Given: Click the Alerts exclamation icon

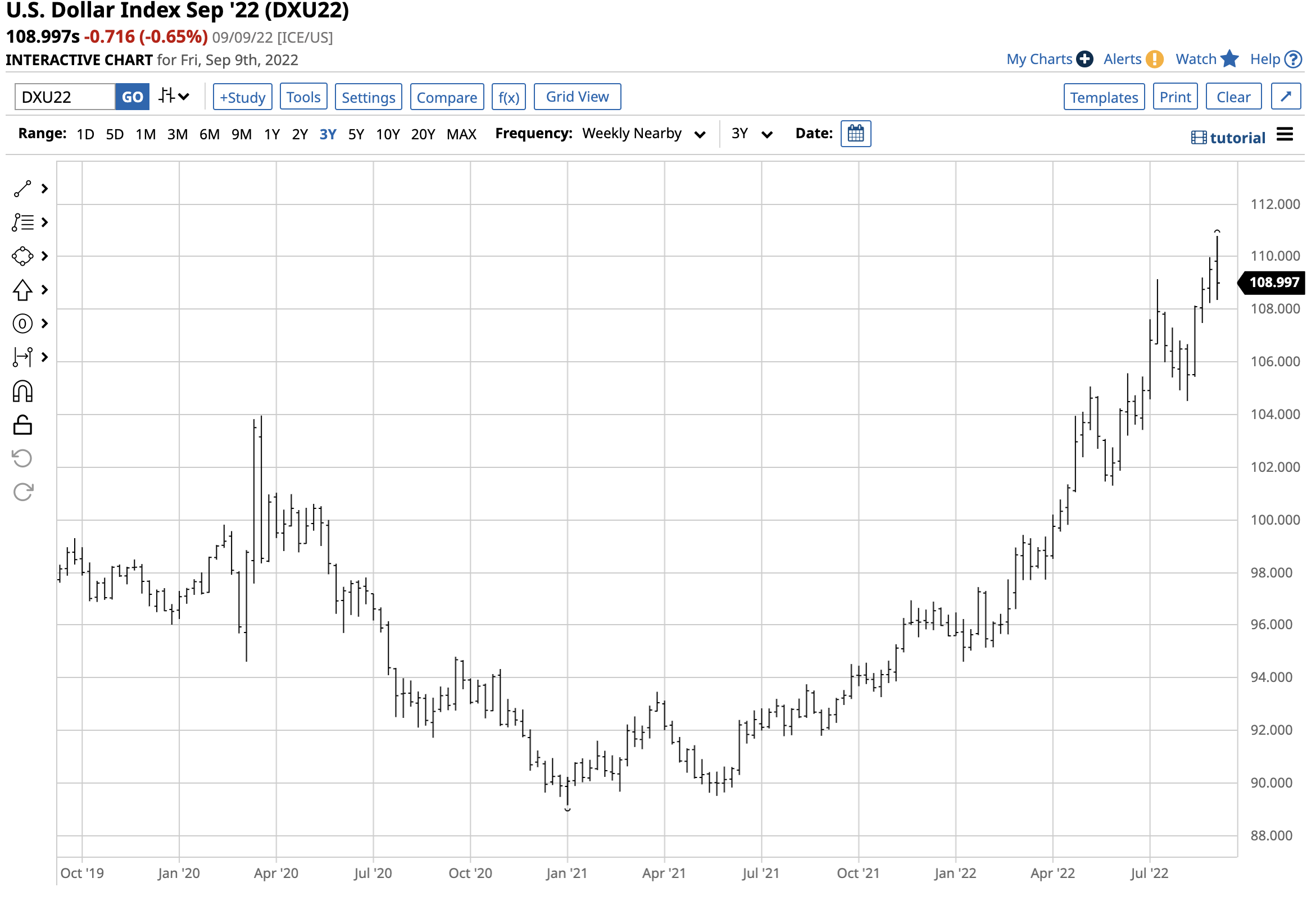Looking at the screenshot, I should coord(1154,60).
